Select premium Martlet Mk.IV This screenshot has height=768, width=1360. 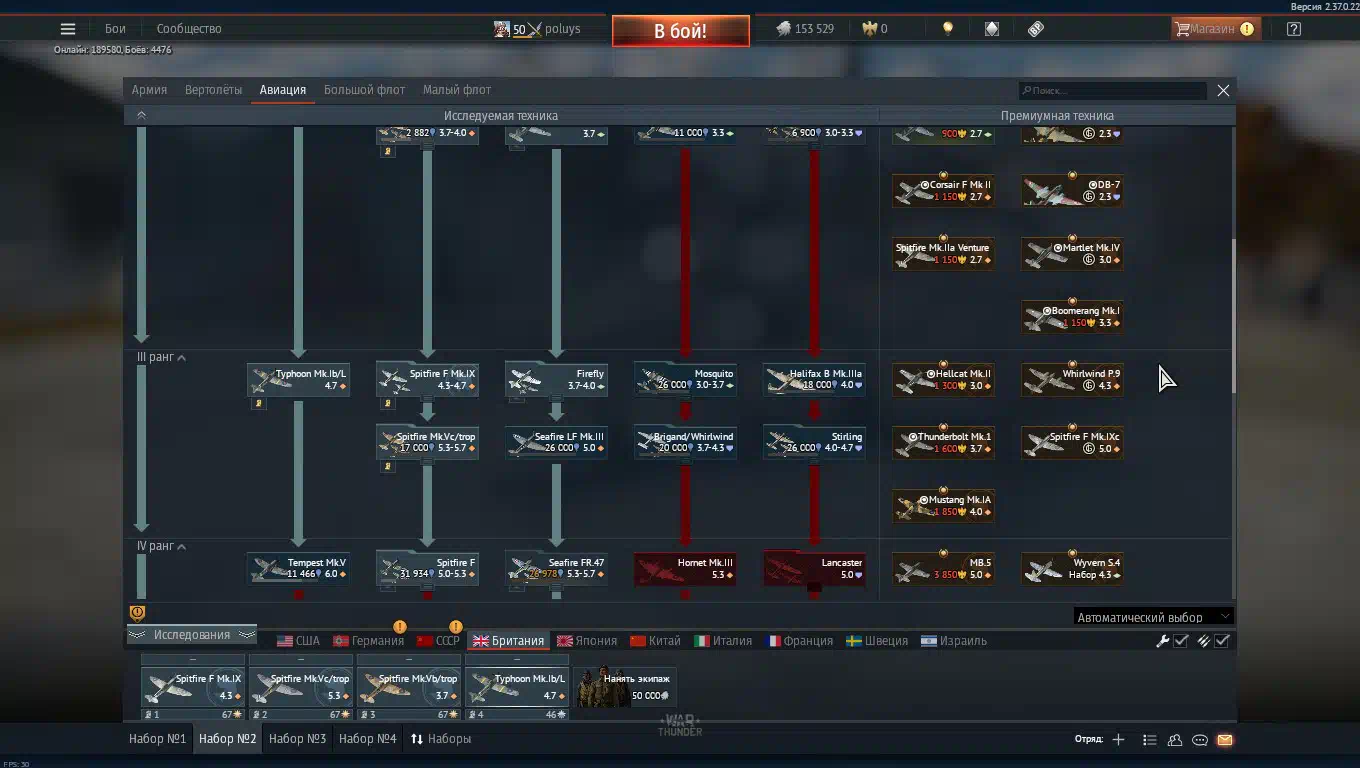pyautogui.click(x=1072, y=254)
